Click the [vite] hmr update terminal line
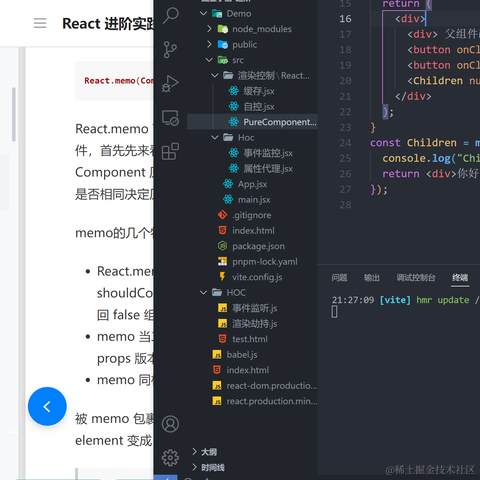480x480 pixels. tap(405, 300)
